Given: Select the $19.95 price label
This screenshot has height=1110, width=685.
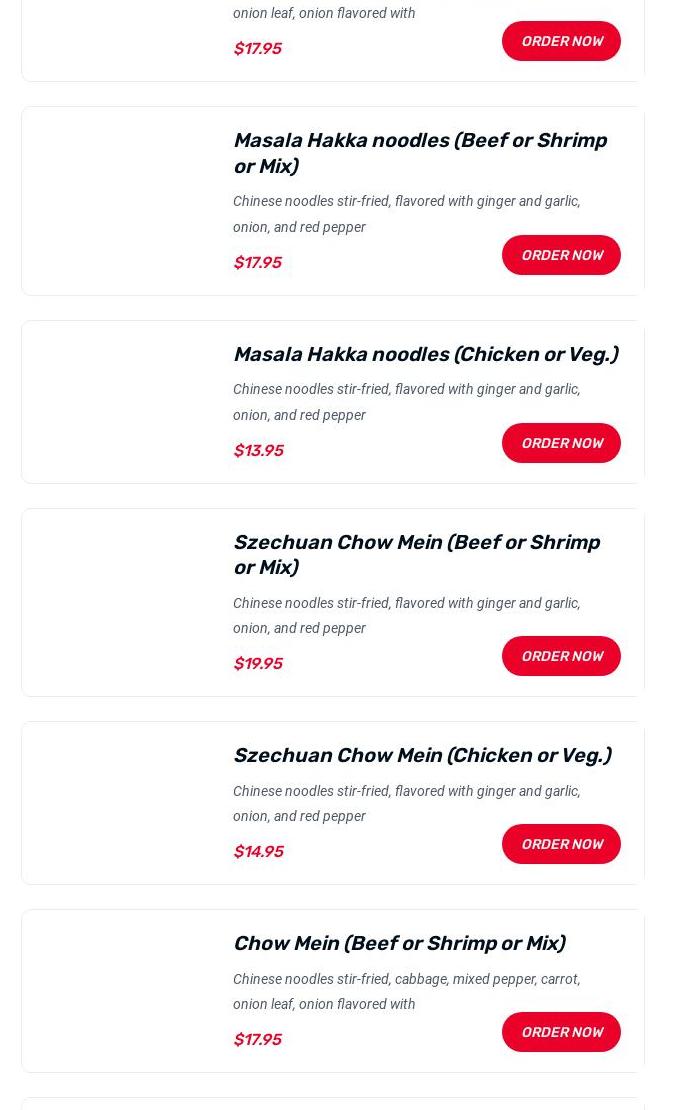Looking at the screenshot, I should 258,663.
